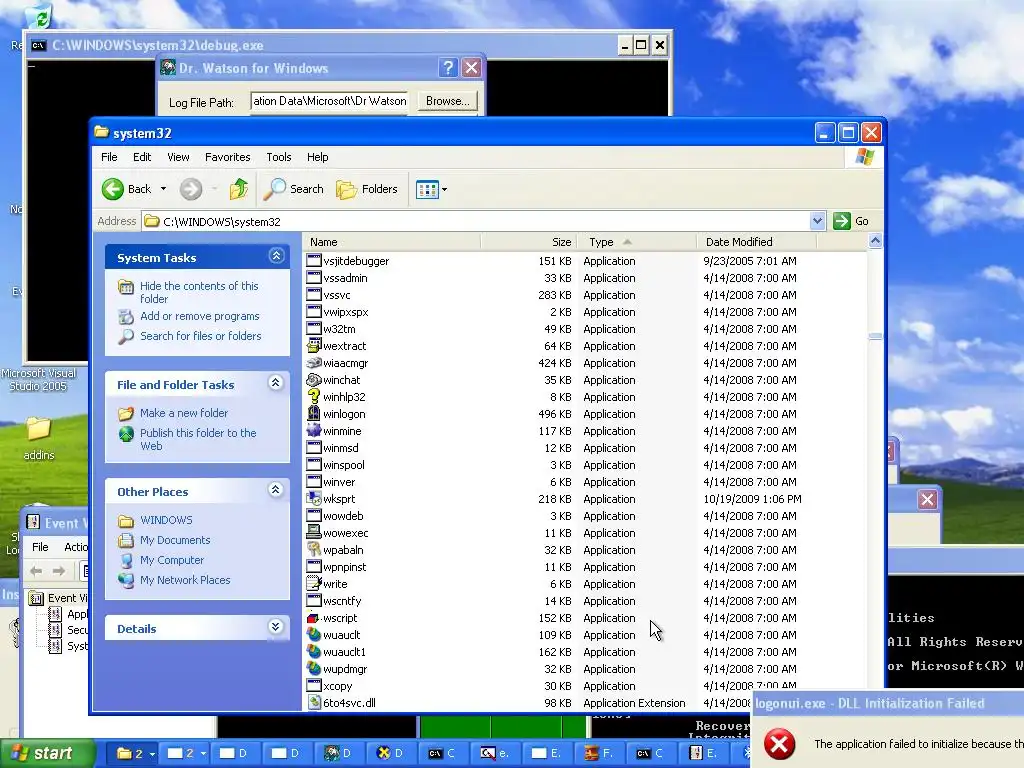The image size is (1024, 768).
Task: Click the Windows start button
Action: [x=46, y=754]
